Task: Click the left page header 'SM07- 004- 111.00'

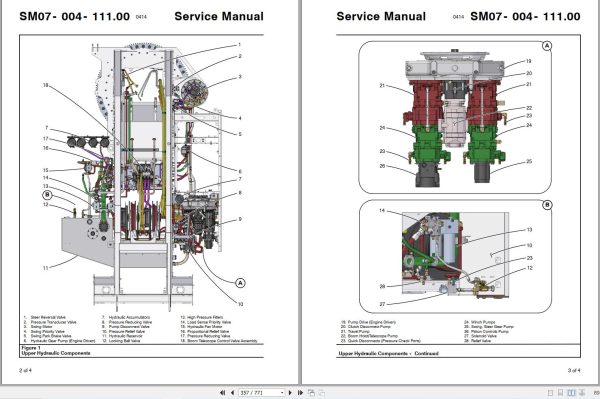Action: pyautogui.click(x=75, y=16)
